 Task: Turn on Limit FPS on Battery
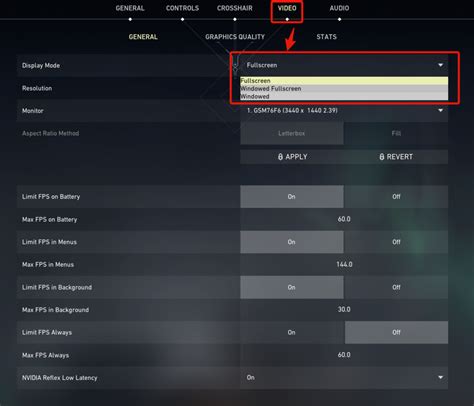(292, 197)
